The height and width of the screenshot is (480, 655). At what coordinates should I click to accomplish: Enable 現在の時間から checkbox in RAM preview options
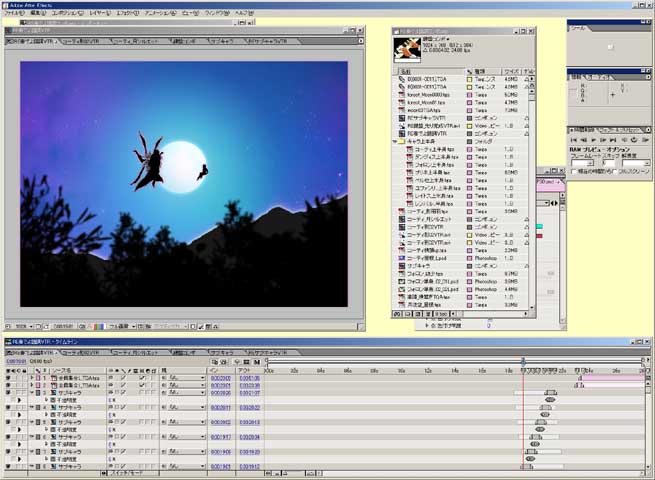574,172
